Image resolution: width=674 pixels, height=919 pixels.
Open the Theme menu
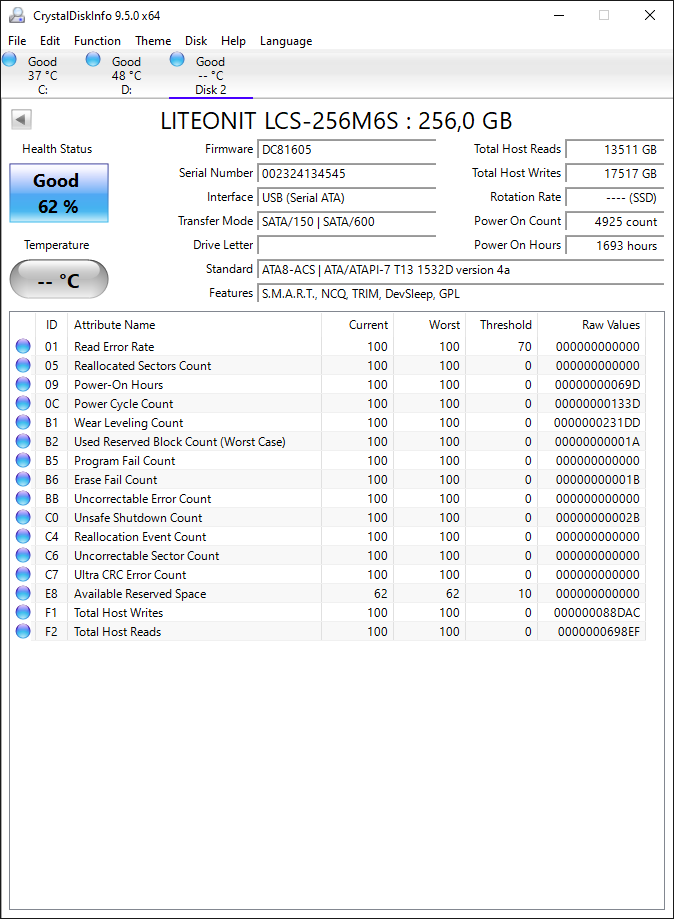pos(153,40)
